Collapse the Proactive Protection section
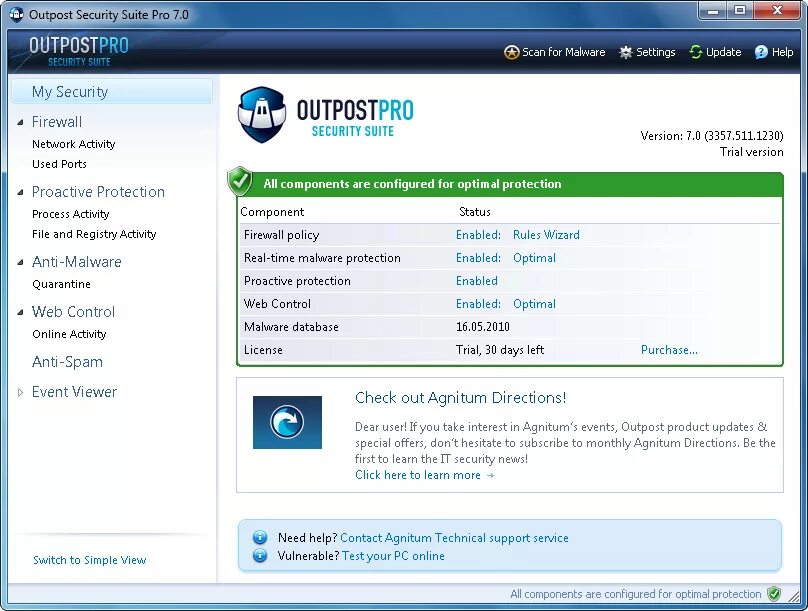This screenshot has width=808, height=611. click(x=21, y=192)
